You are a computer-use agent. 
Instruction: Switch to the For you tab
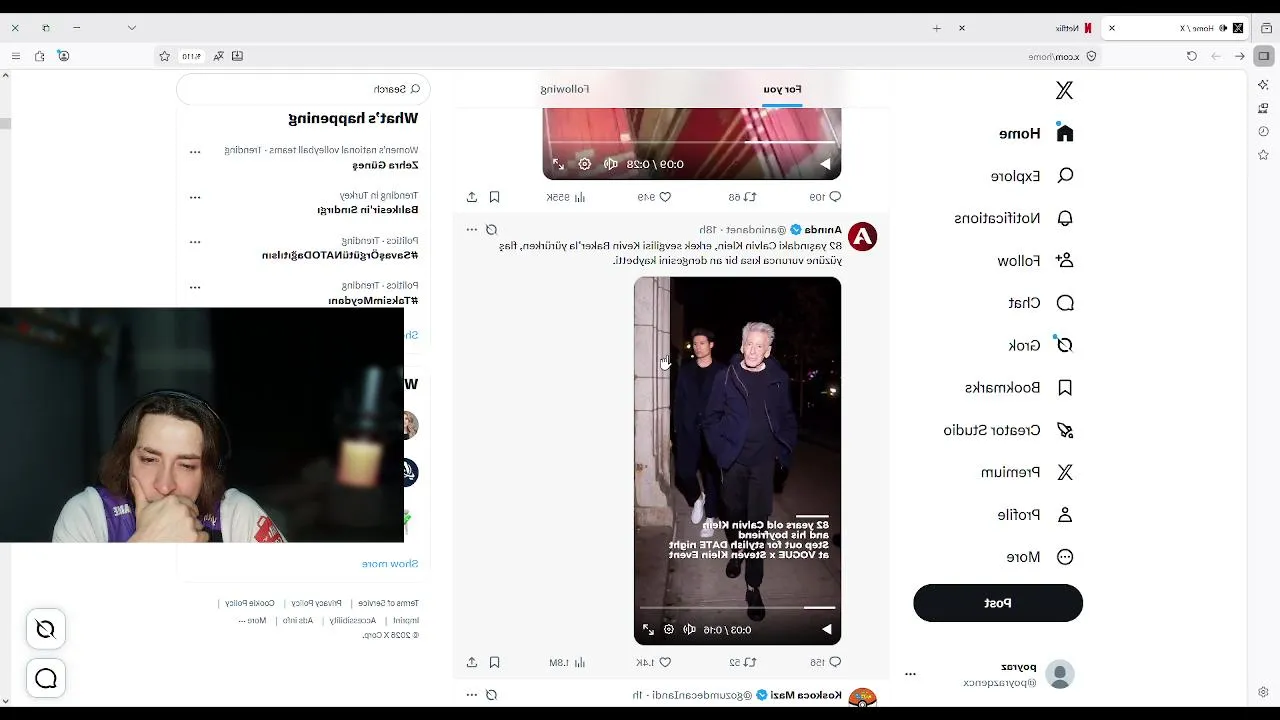(x=782, y=89)
